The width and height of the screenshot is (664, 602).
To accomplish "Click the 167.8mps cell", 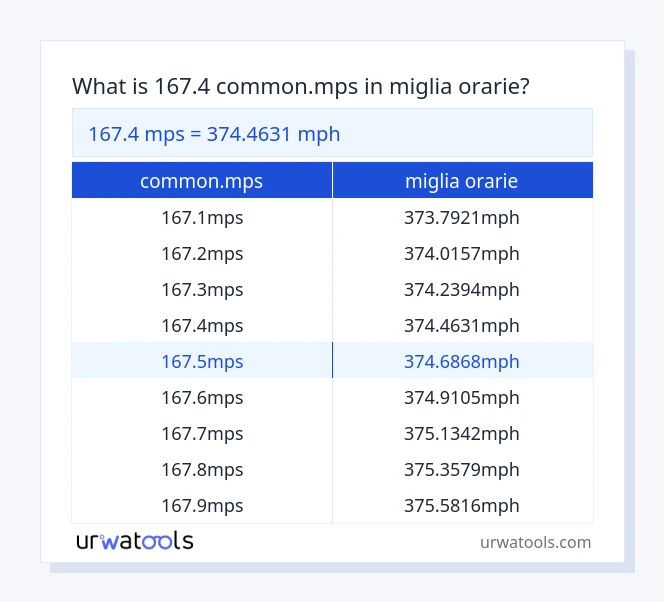I will 202,470.
